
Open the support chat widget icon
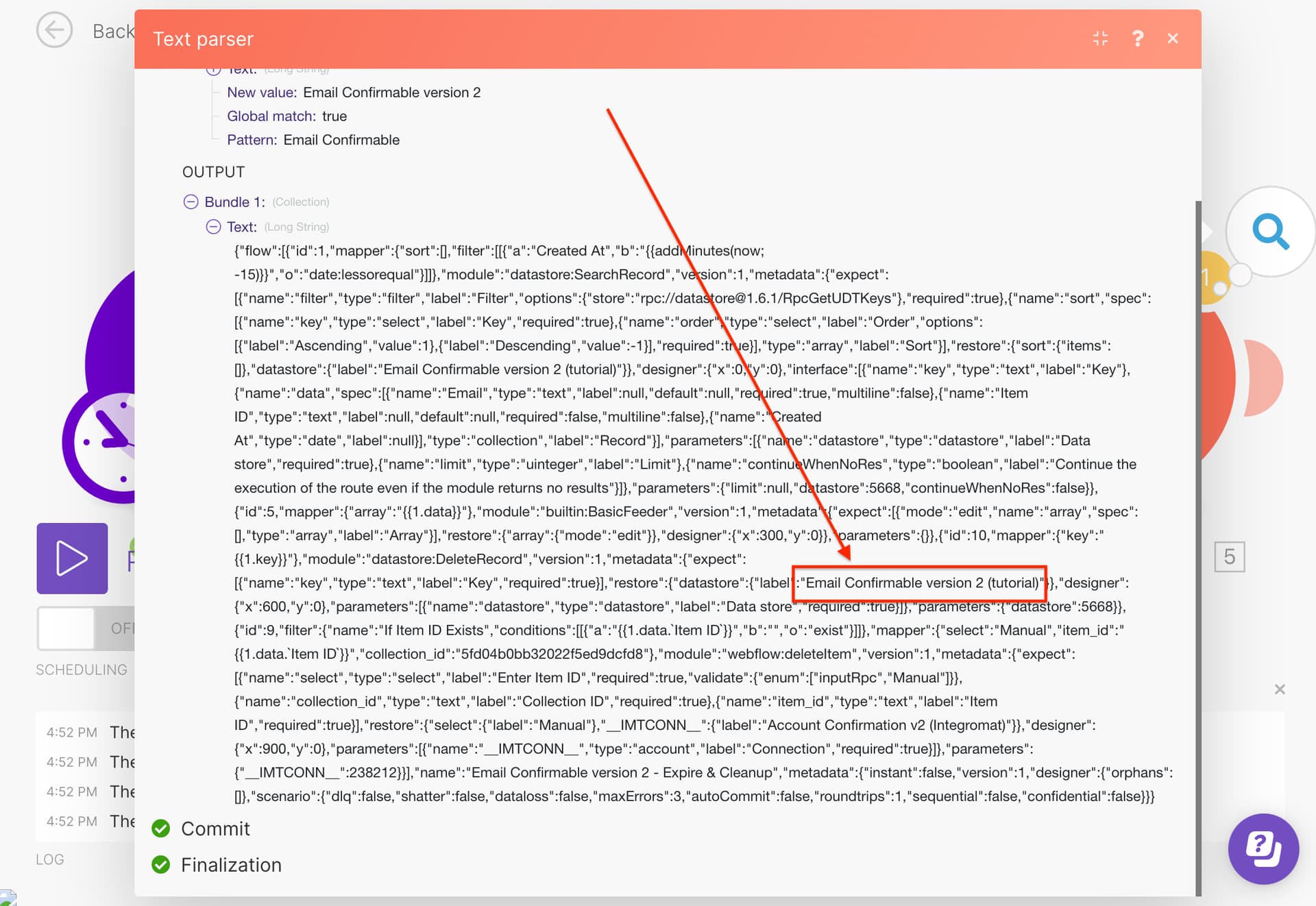tap(1263, 848)
